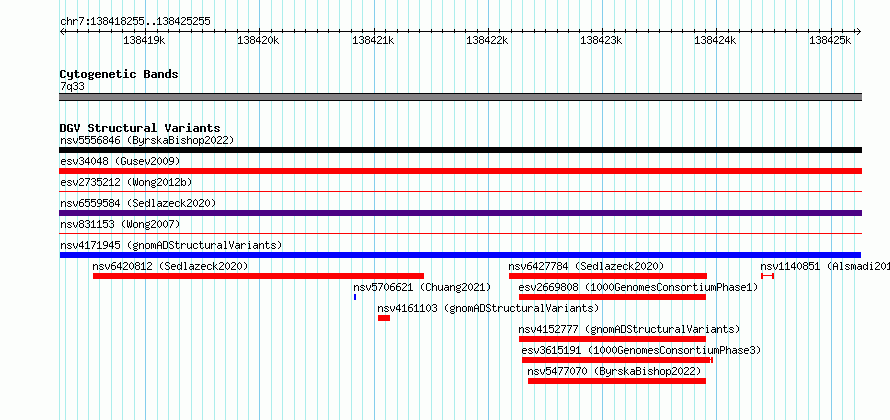Click the nsv5556846 (ByrskaBishop2022) label
This screenshot has height=420, width=890.
point(147,140)
